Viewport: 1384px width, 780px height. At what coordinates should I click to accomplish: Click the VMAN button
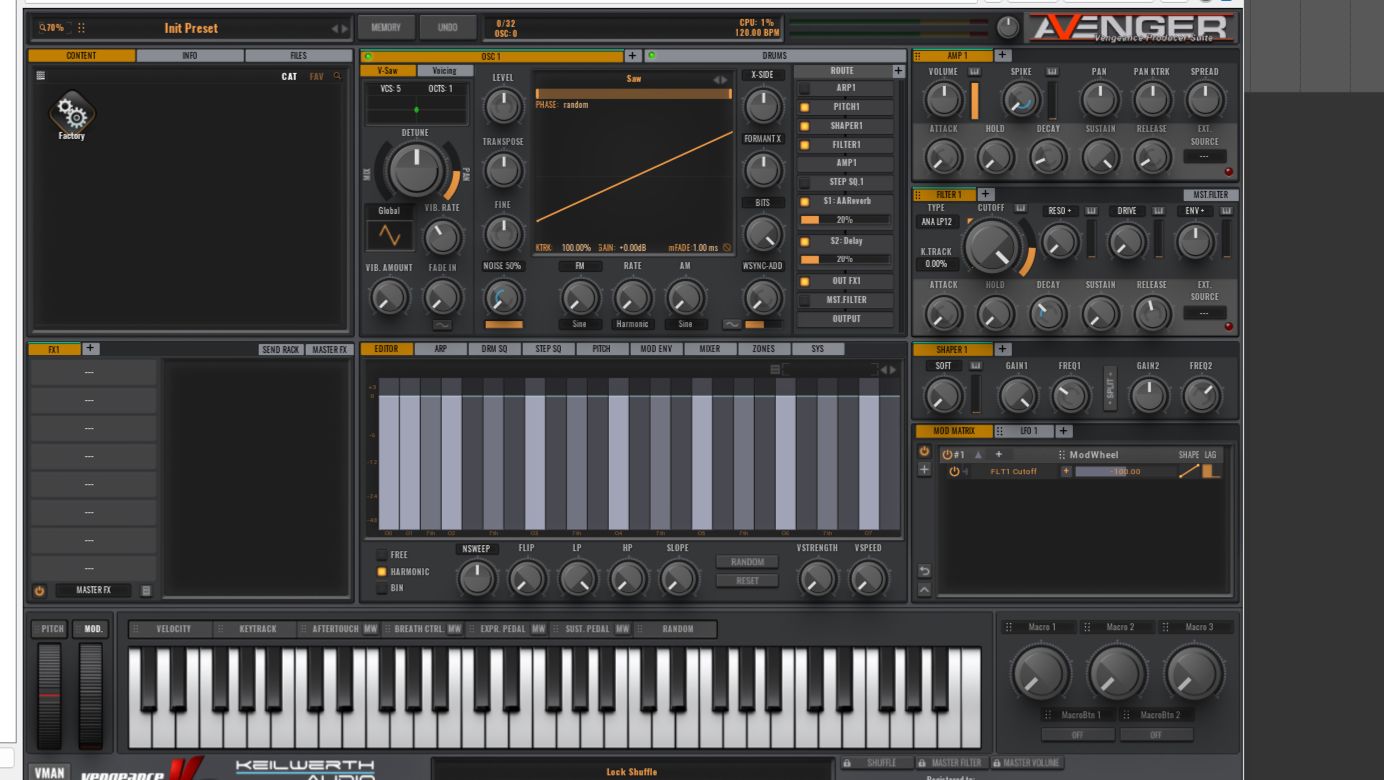[49, 772]
